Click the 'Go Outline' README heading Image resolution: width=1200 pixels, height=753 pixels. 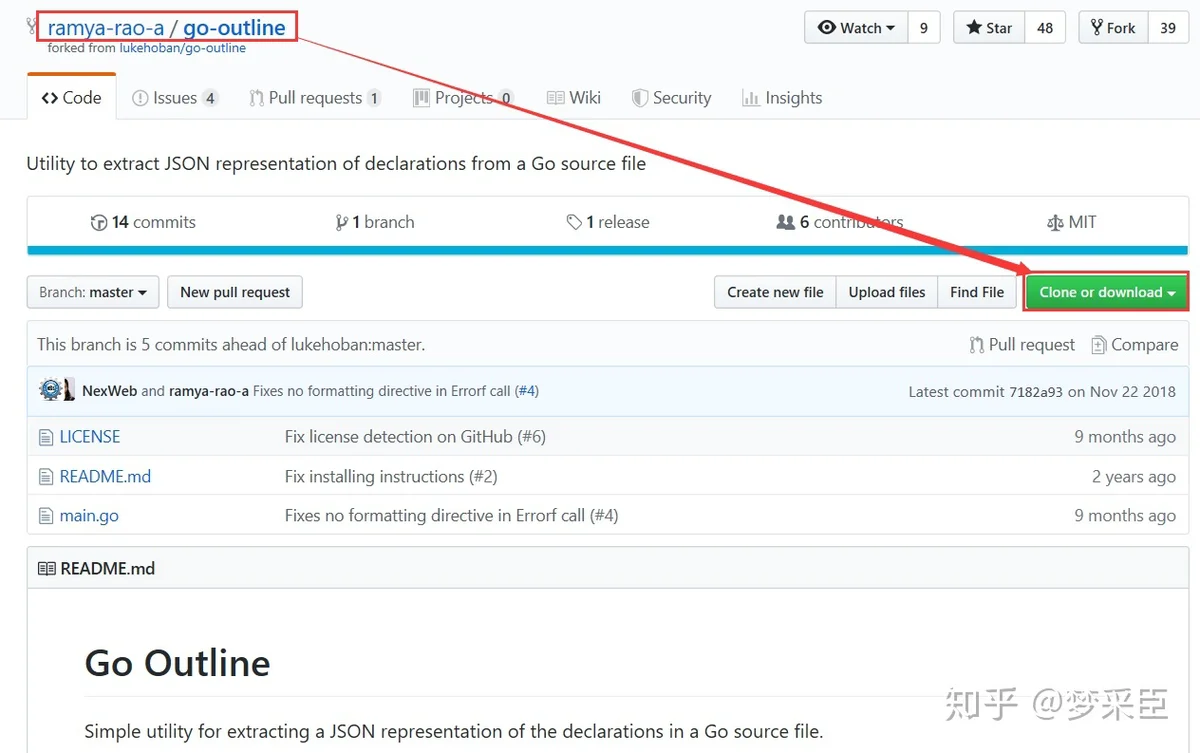coord(178,663)
